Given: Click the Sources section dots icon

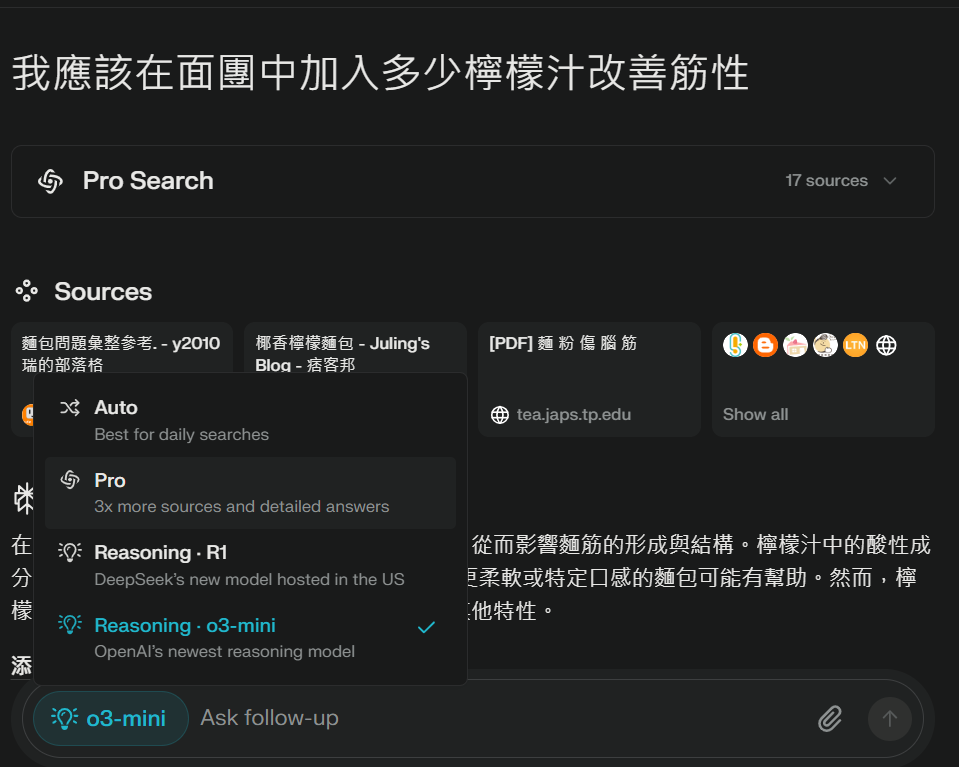Looking at the screenshot, I should 27,291.
